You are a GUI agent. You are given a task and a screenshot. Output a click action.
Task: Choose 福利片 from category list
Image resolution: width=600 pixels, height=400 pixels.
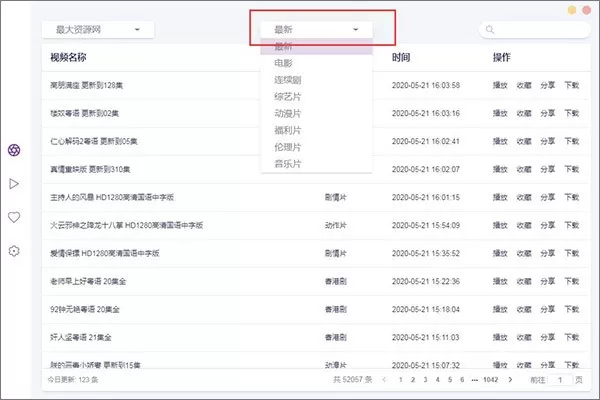pyautogui.click(x=316, y=131)
